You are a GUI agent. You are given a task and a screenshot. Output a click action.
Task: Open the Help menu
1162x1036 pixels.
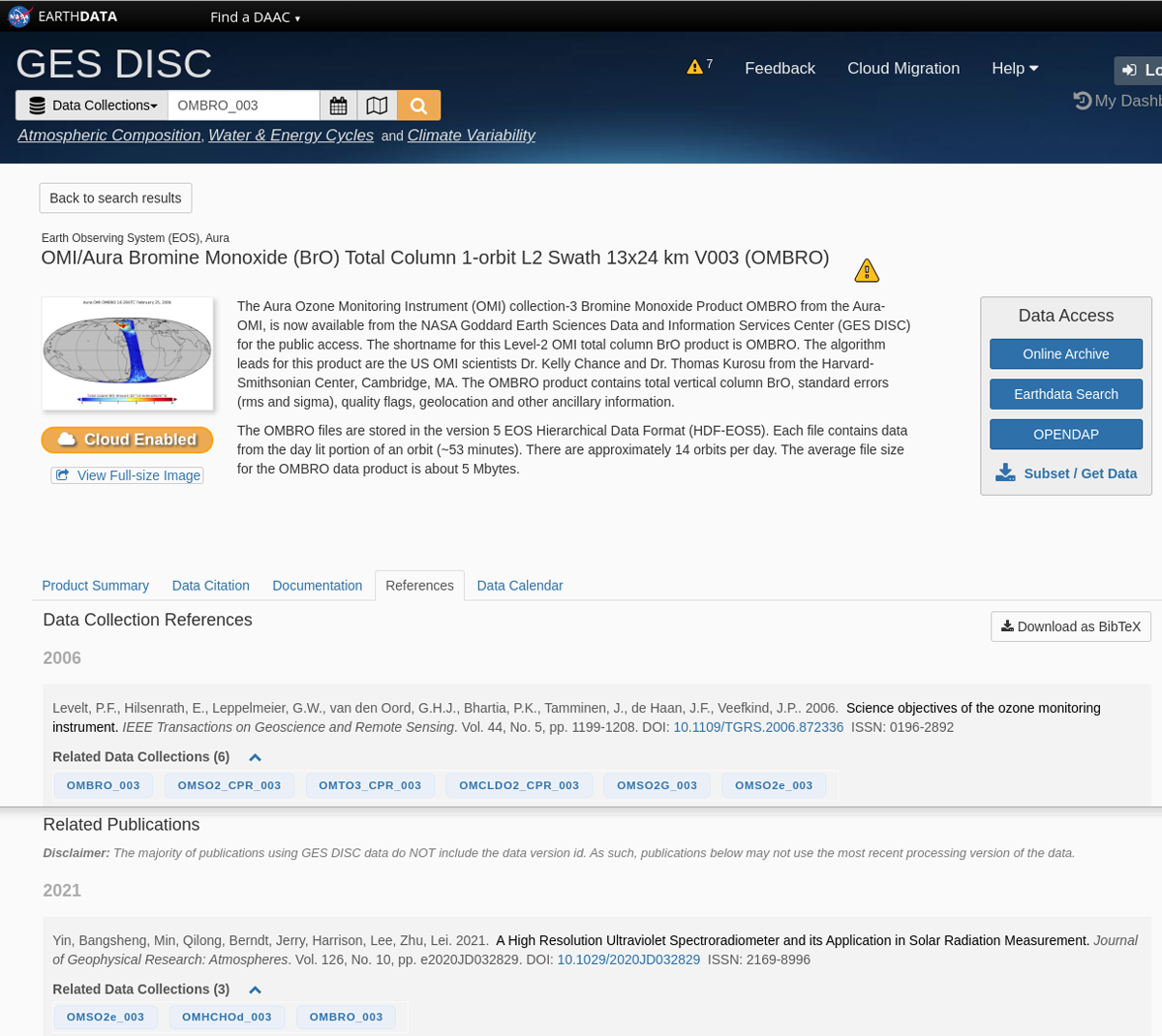coord(1013,68)
